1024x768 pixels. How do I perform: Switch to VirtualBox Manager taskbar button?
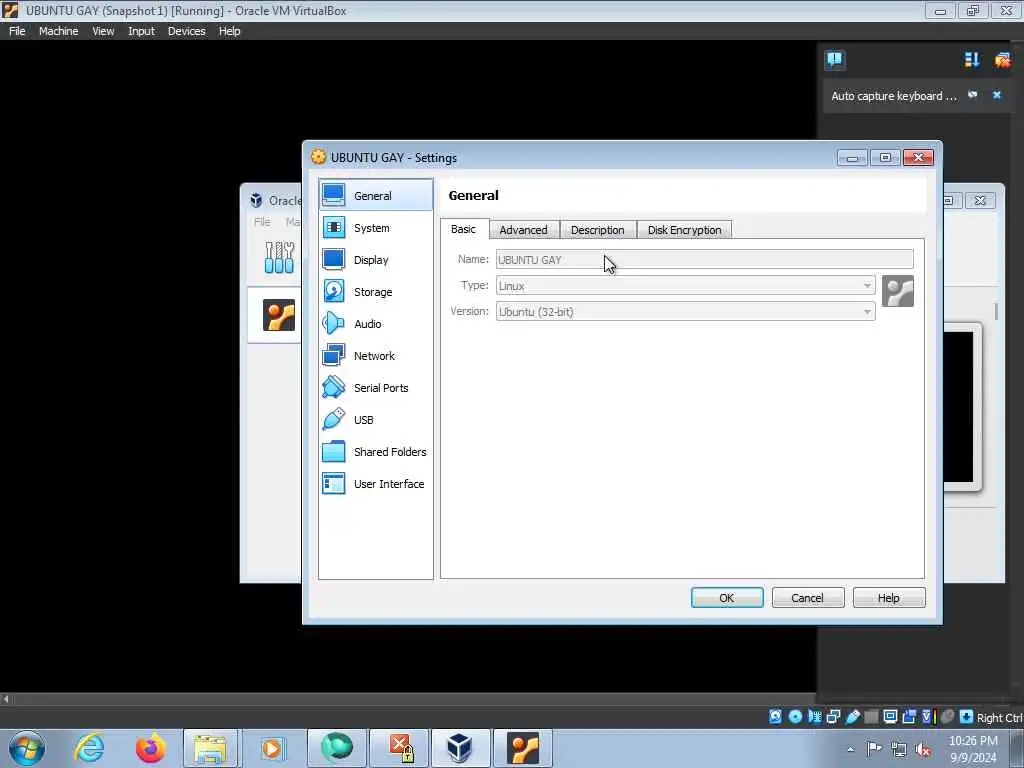coord(460,748)
